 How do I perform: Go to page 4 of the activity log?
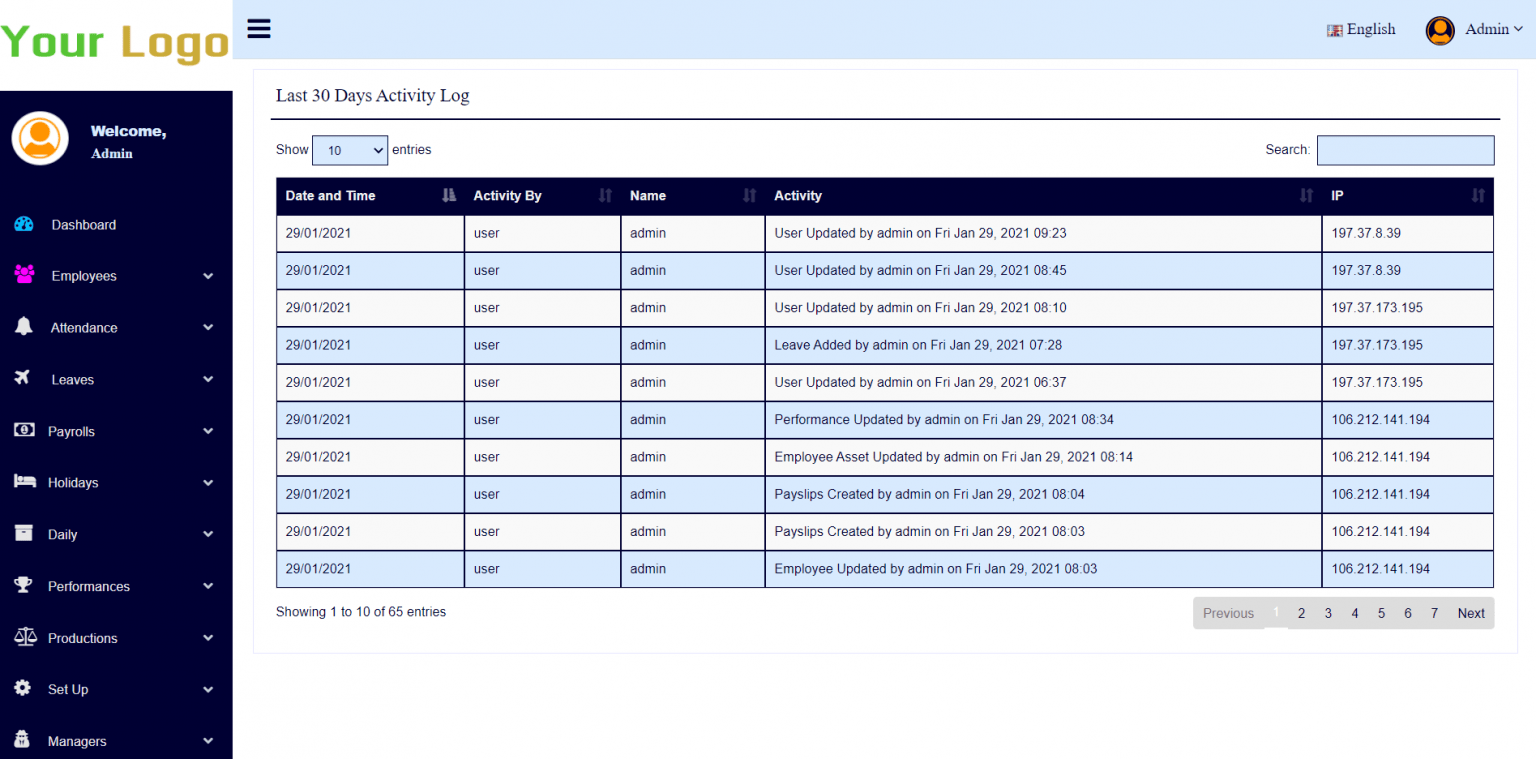[x=1354, y=613]
